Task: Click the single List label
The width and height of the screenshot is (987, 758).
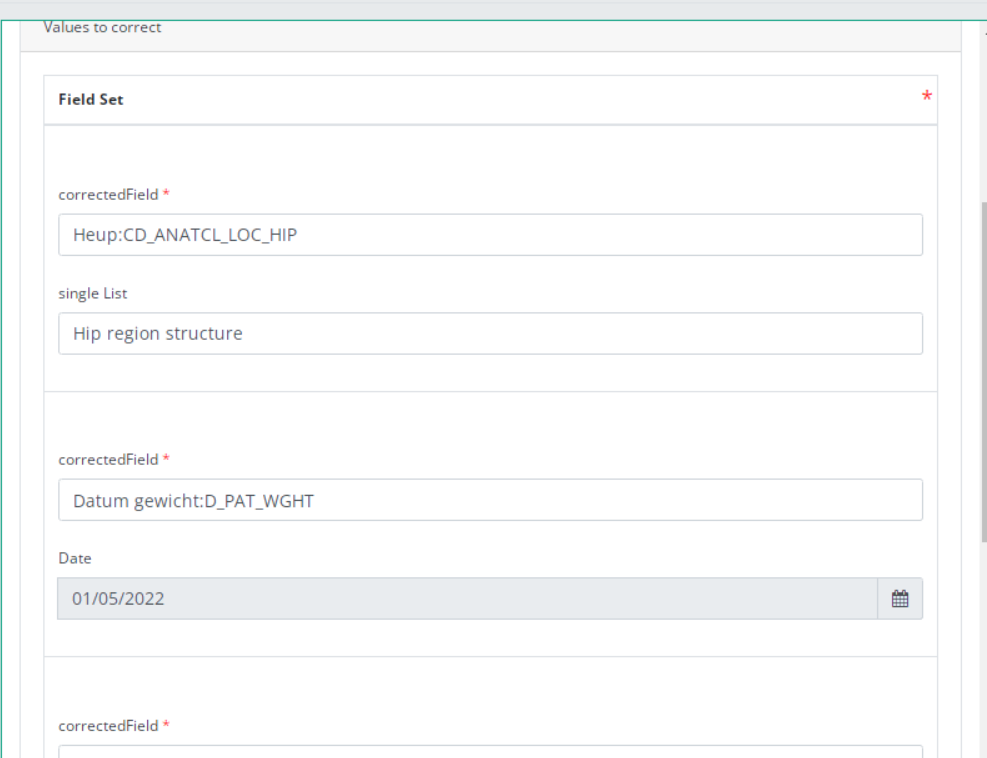Action: click(93, 293)
